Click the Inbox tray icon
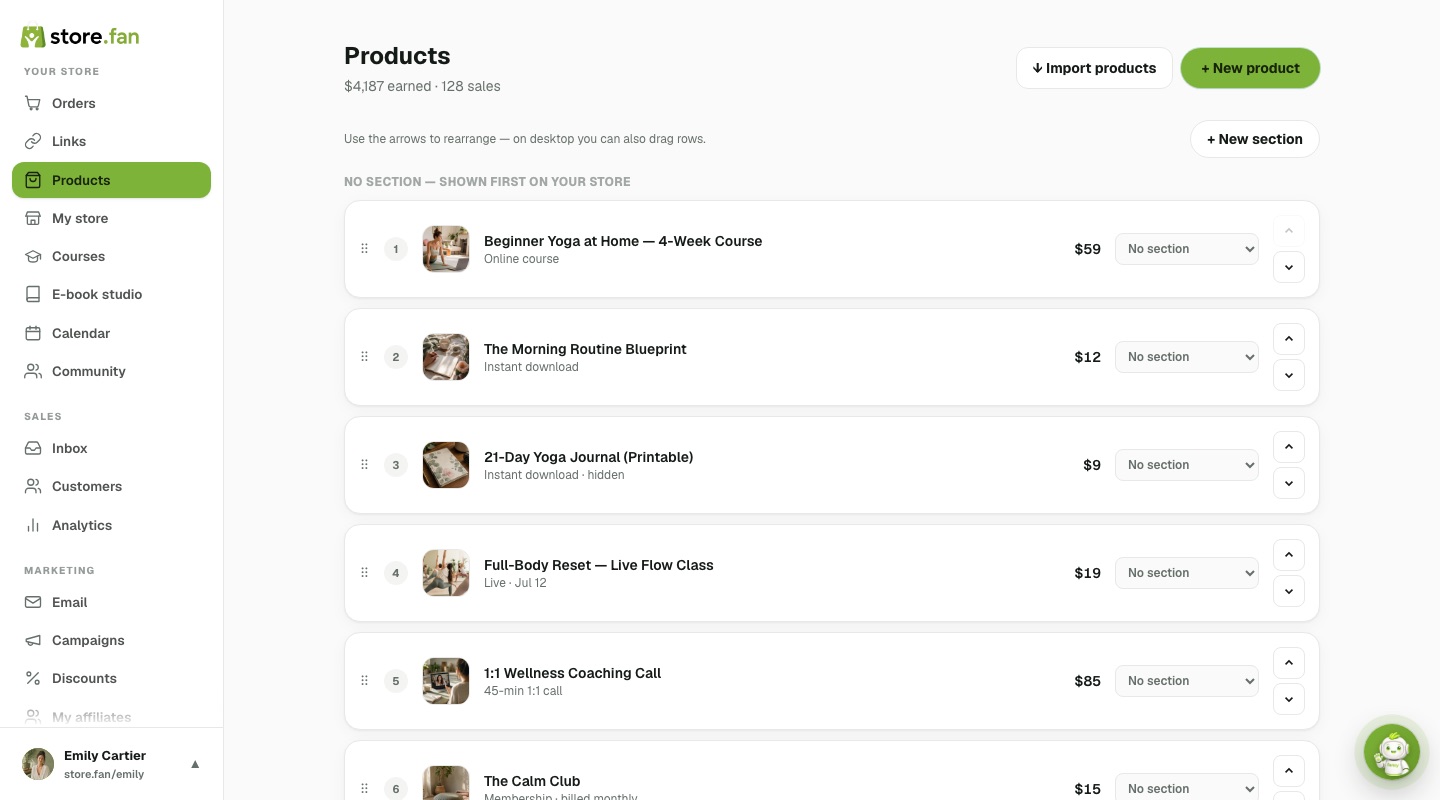 point(33,448)
